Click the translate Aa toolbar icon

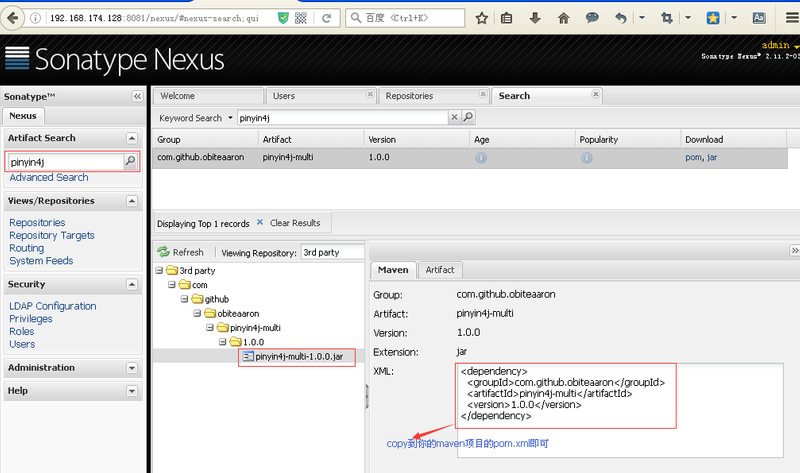[x=759, y=18]
